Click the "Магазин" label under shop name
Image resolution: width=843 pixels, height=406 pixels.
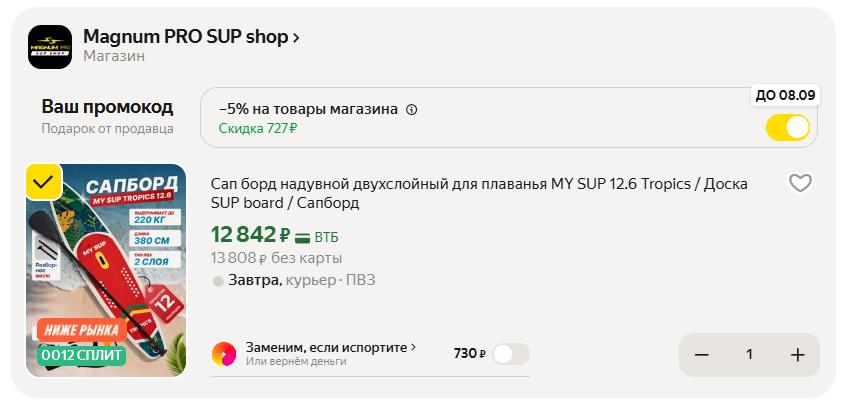[114, 56]
